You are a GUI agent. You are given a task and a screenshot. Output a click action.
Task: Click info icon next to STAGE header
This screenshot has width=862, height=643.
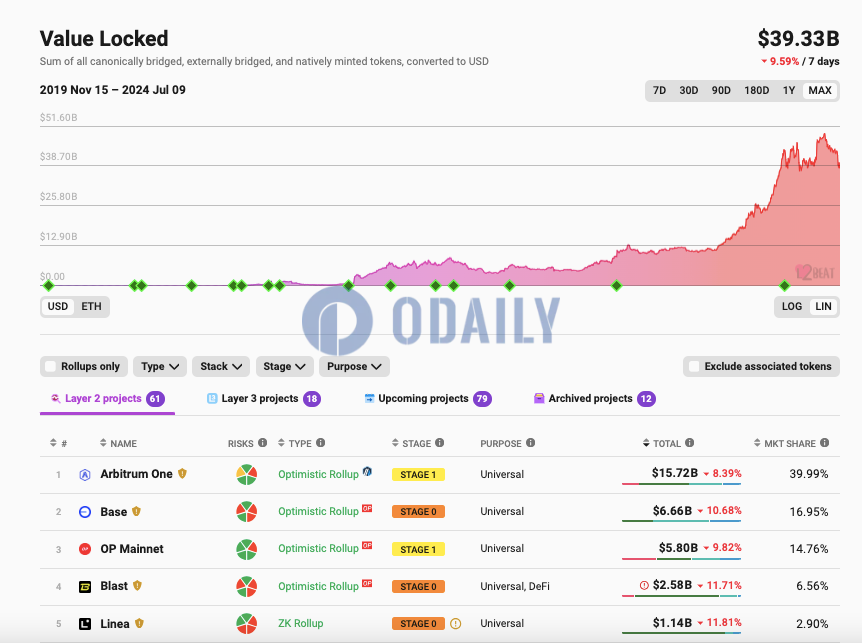440,442
